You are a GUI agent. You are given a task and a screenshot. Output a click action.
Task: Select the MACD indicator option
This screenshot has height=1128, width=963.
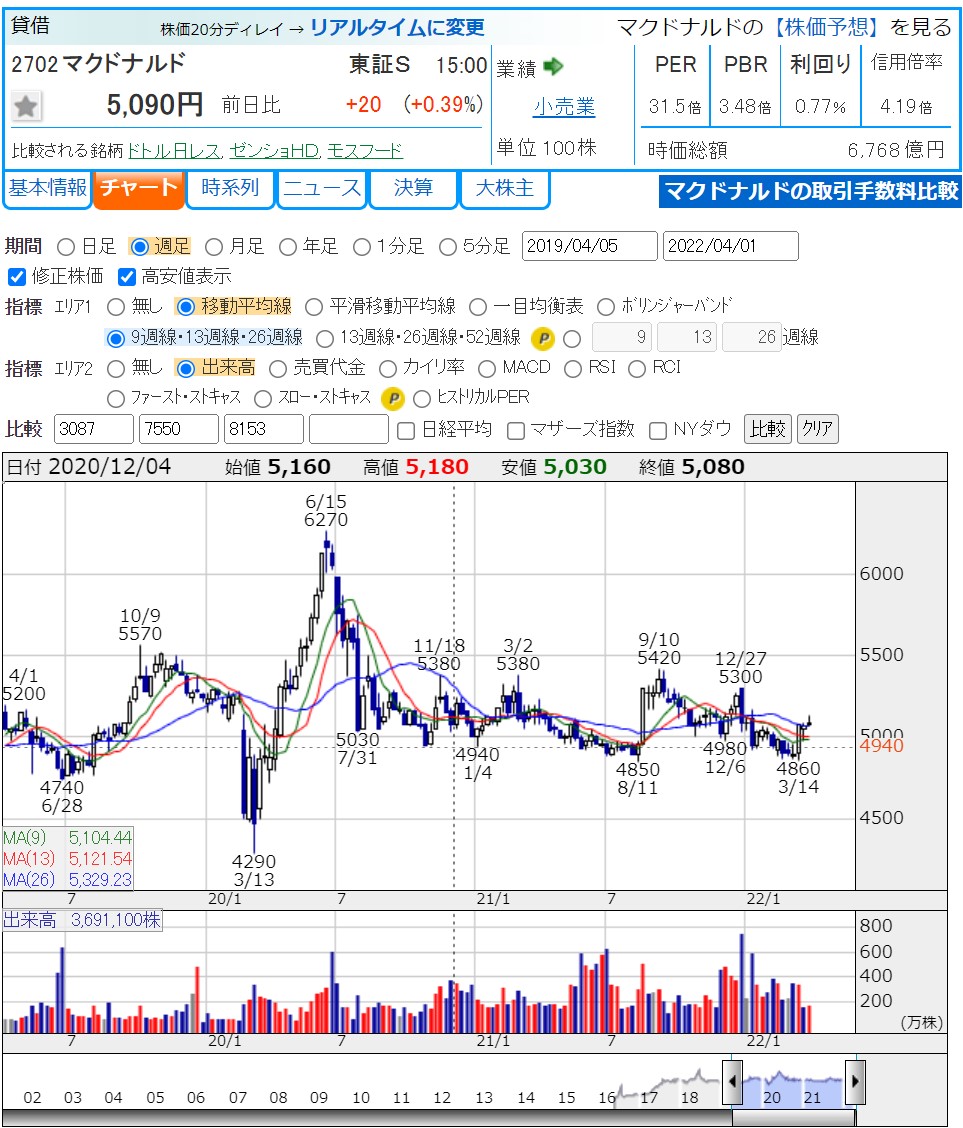click(x=486, y=368)
